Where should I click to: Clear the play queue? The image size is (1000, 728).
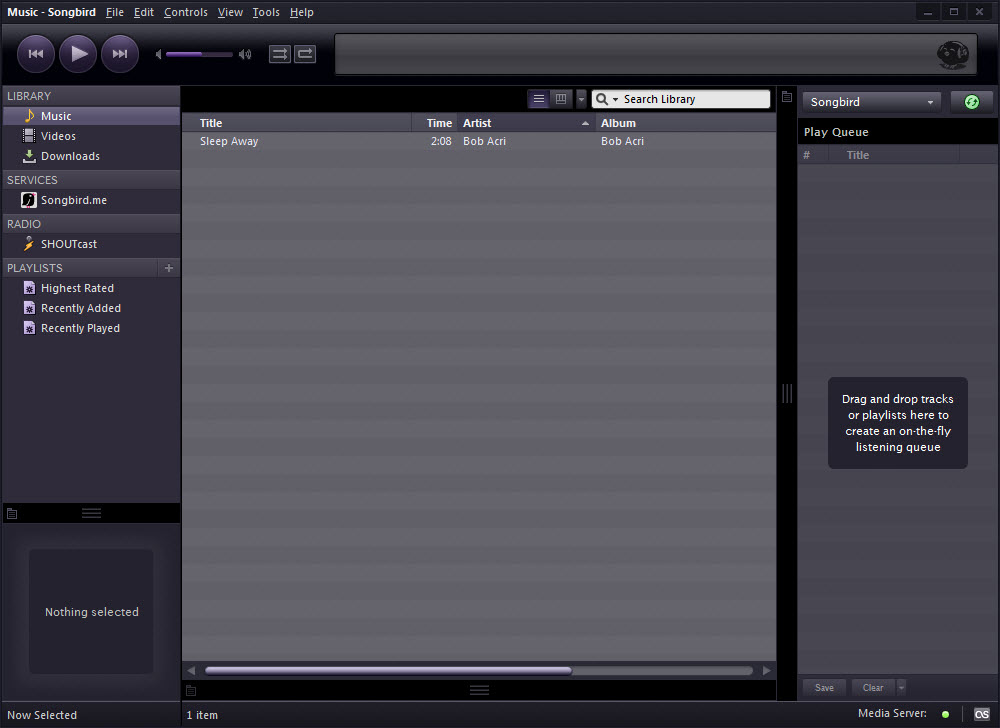tap(873, 688)
